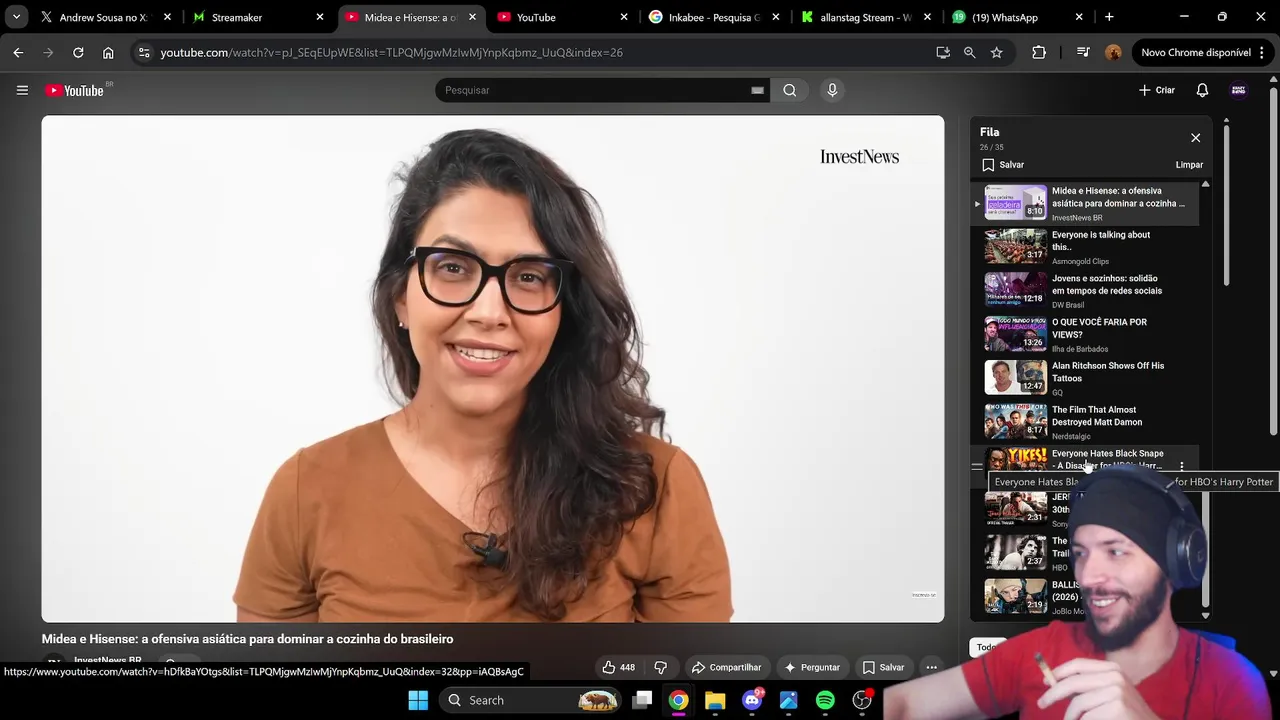The image size is (1280, 720).
Task: Click the Criar create button
Action: click(1157, 90)
